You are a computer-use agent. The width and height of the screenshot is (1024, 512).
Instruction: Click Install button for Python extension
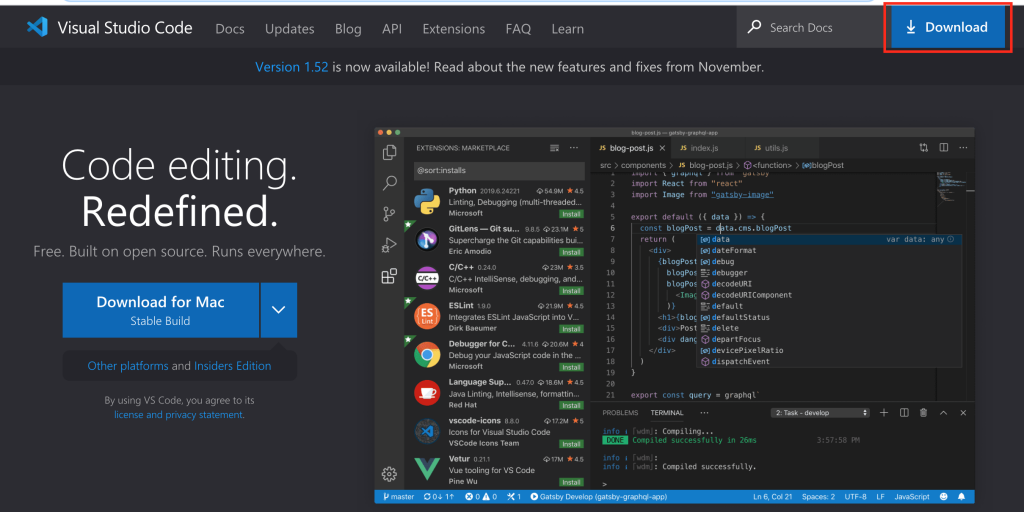(571, 213)
